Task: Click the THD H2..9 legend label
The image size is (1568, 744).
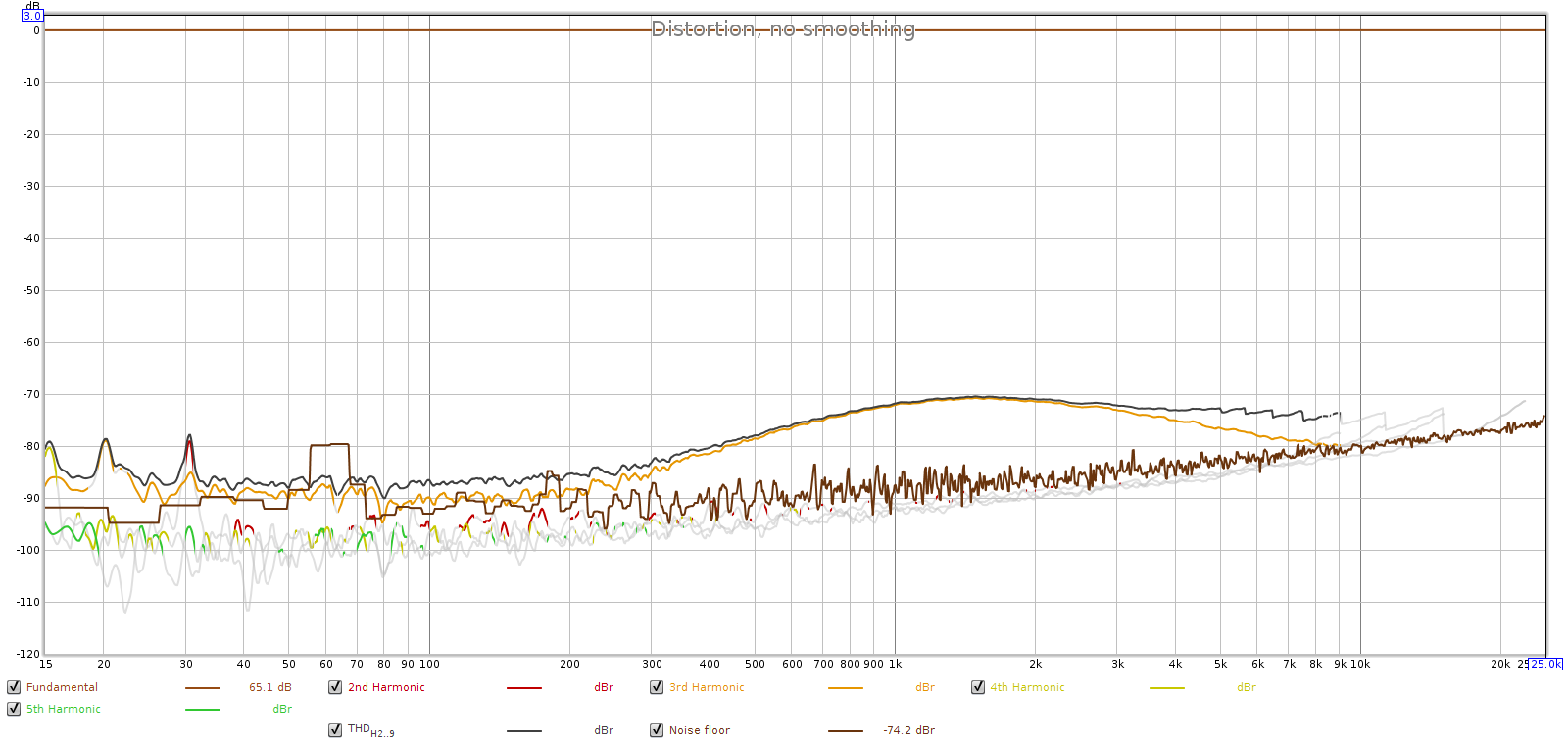Action: coord(371,730)
